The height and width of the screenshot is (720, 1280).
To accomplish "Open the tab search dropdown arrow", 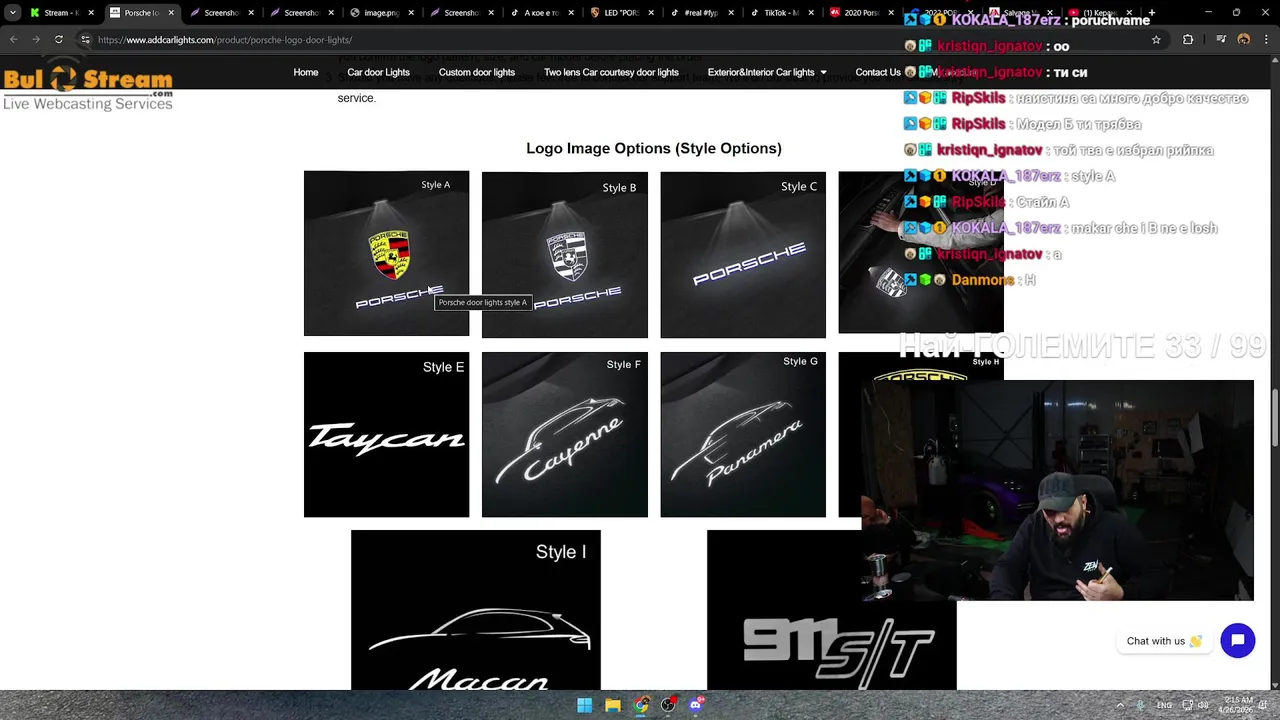I will point(12,13).
